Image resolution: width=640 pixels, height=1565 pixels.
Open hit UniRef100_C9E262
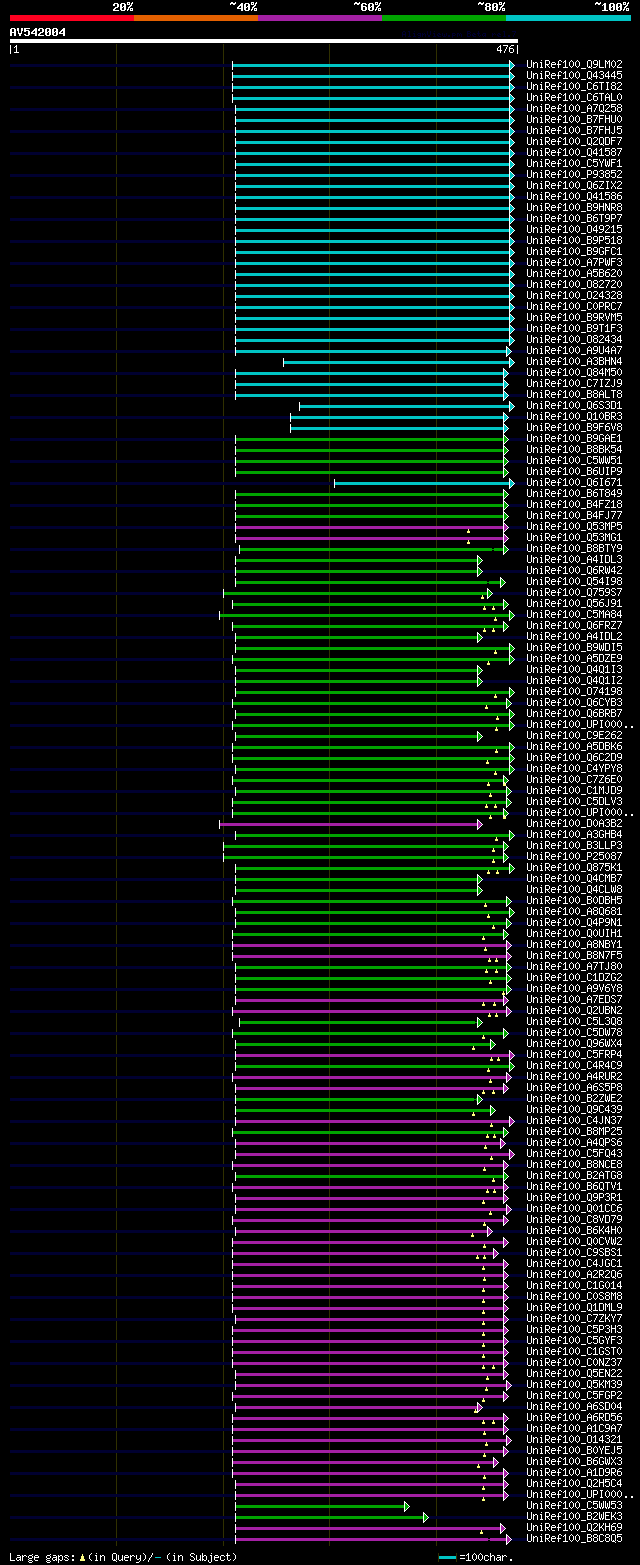coord(574,735)
